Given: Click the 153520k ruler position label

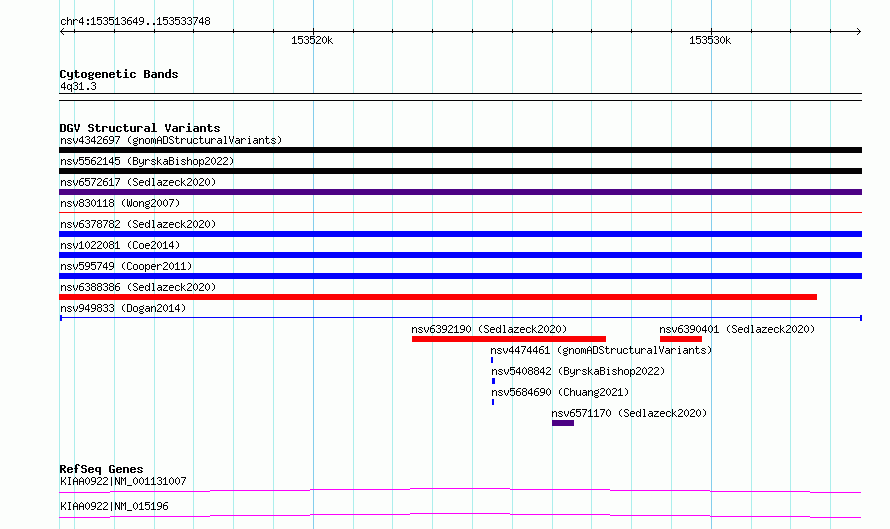Looking at the screenshot, I should coord(312,40).
